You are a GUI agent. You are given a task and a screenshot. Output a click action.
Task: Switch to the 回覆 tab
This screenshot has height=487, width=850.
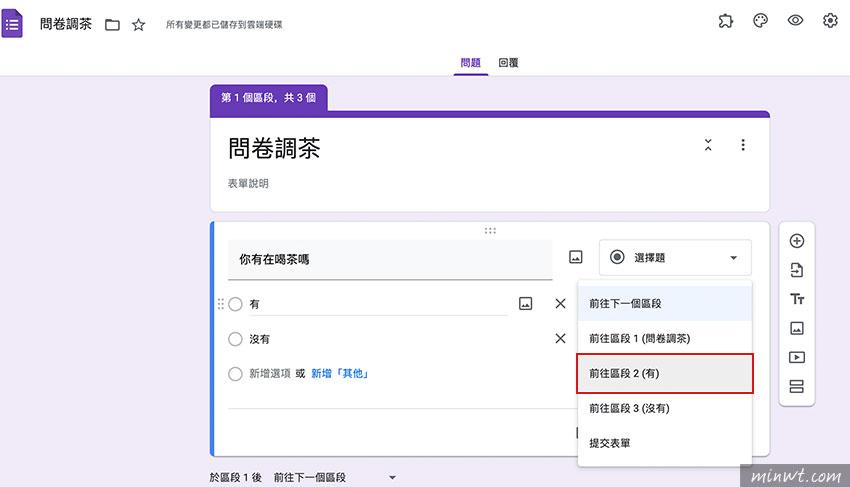[508, 63]
